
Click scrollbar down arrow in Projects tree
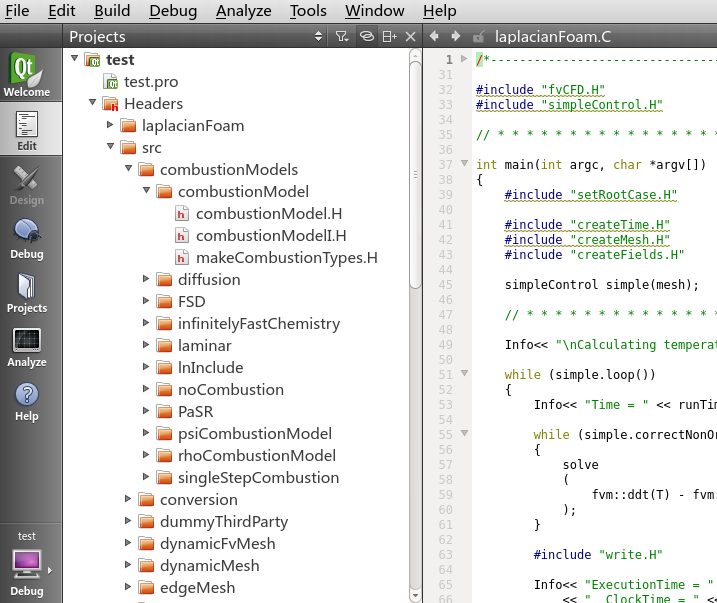[x=415, y=596]
